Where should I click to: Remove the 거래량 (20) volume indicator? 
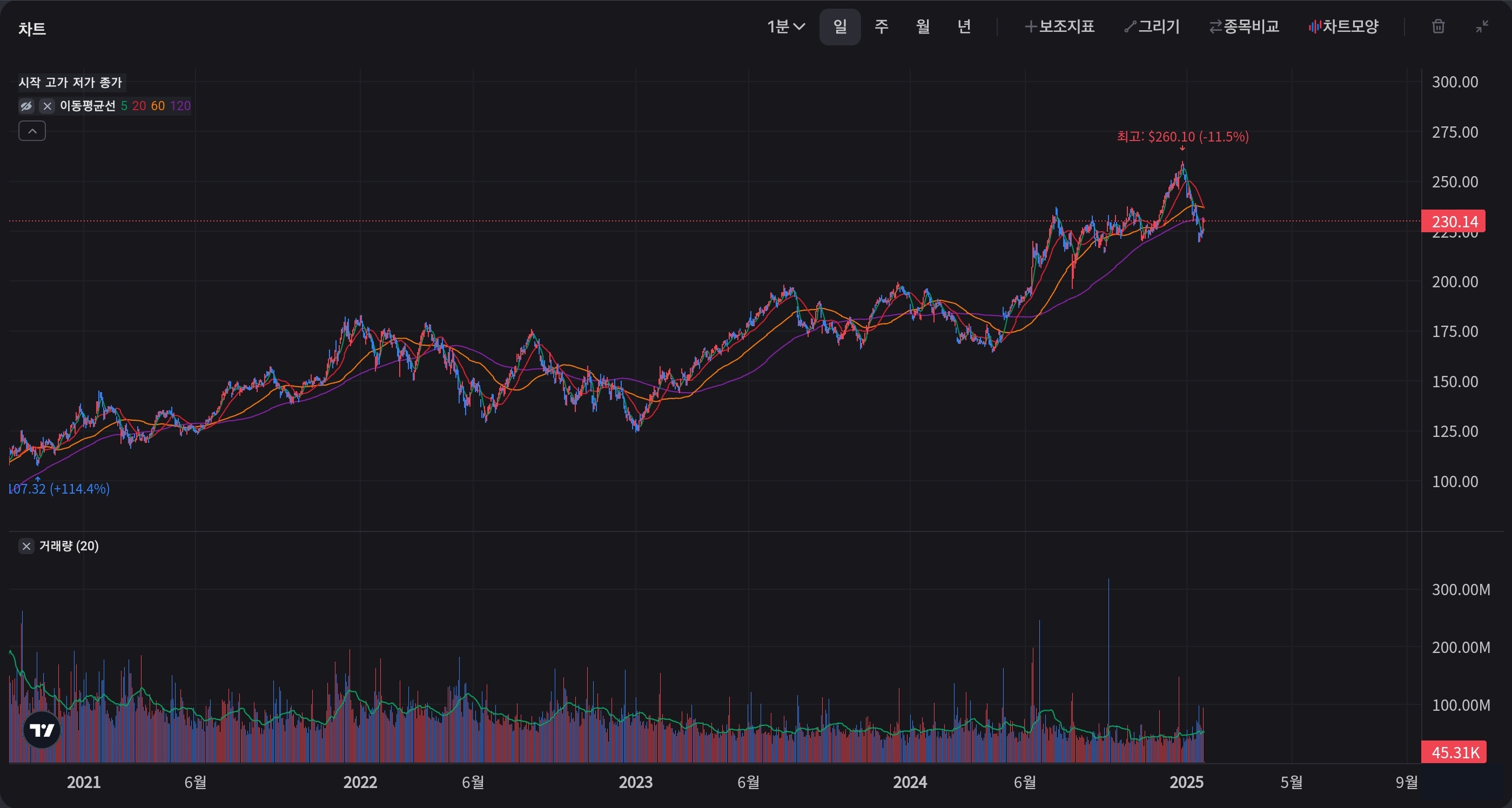[x=26, y=546]
